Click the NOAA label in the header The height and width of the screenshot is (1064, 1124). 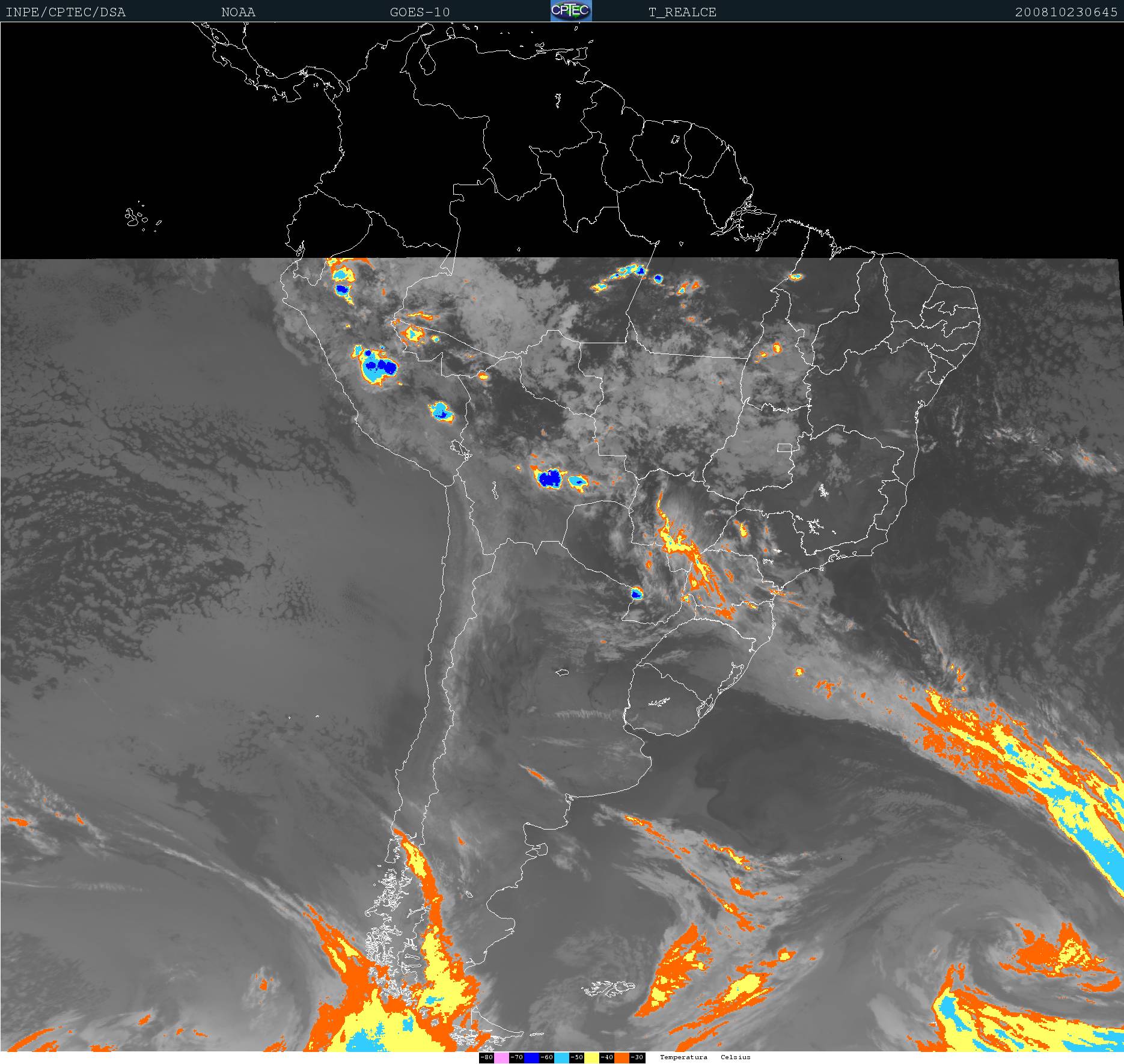pyautogui.click(x=238, y=12)
